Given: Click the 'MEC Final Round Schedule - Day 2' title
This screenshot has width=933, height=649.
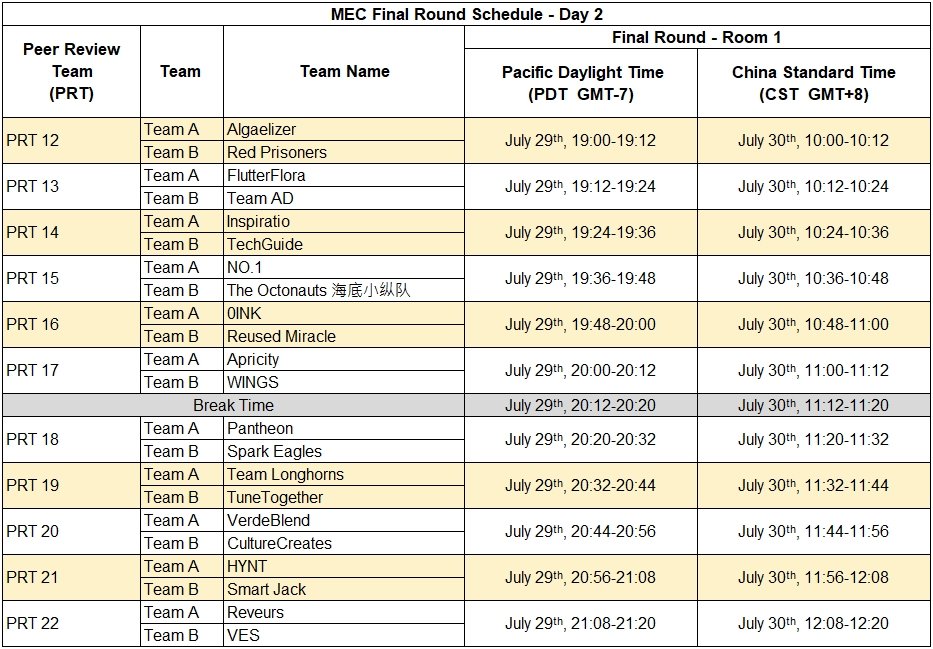Looking at the screenshot, I should [466, 14].
